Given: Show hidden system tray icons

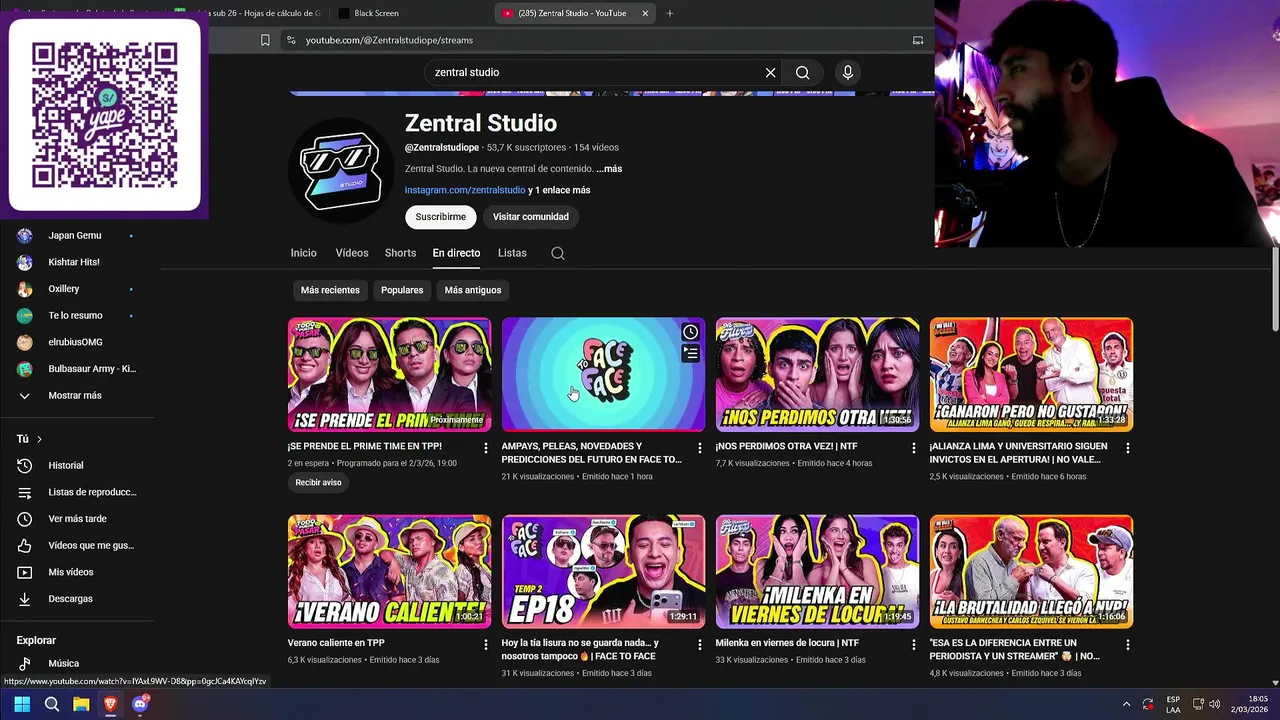Looking at the screenshot, I should click(x=1126, y=704).
